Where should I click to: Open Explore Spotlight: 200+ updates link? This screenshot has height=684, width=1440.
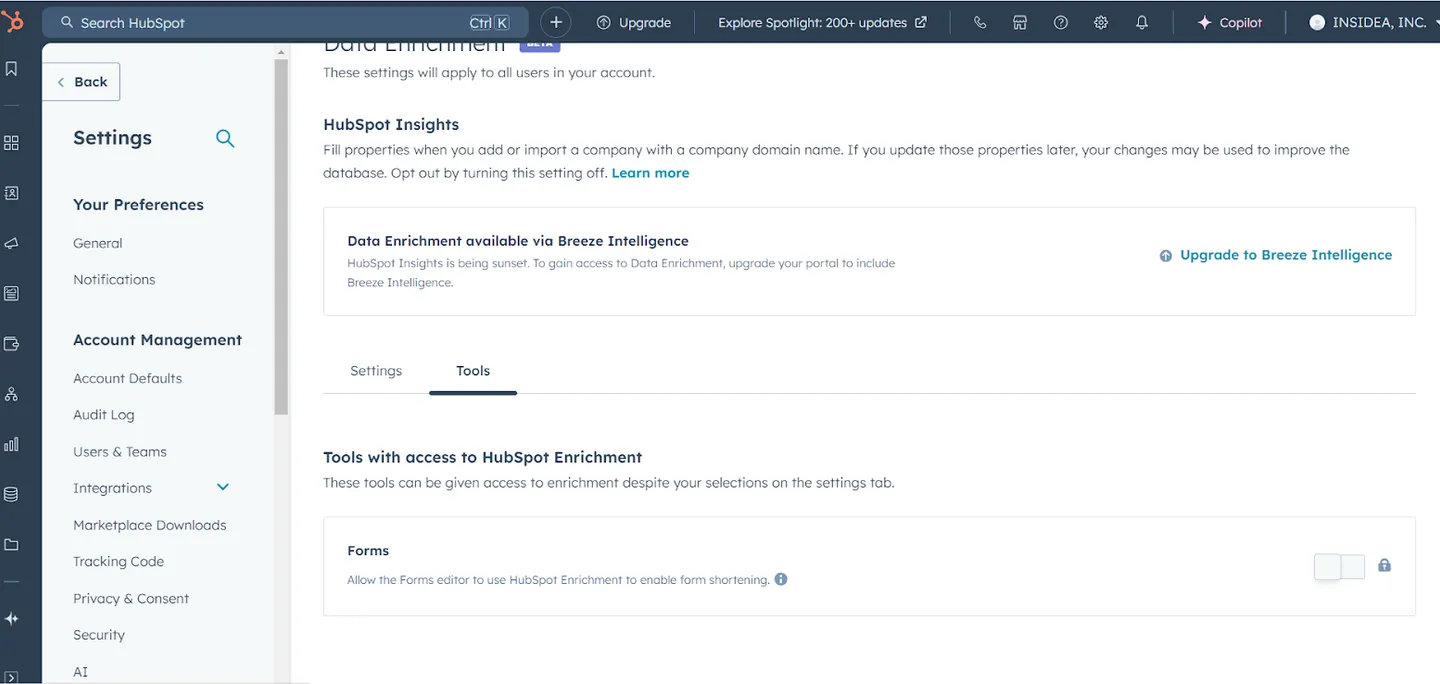(822, 22)
